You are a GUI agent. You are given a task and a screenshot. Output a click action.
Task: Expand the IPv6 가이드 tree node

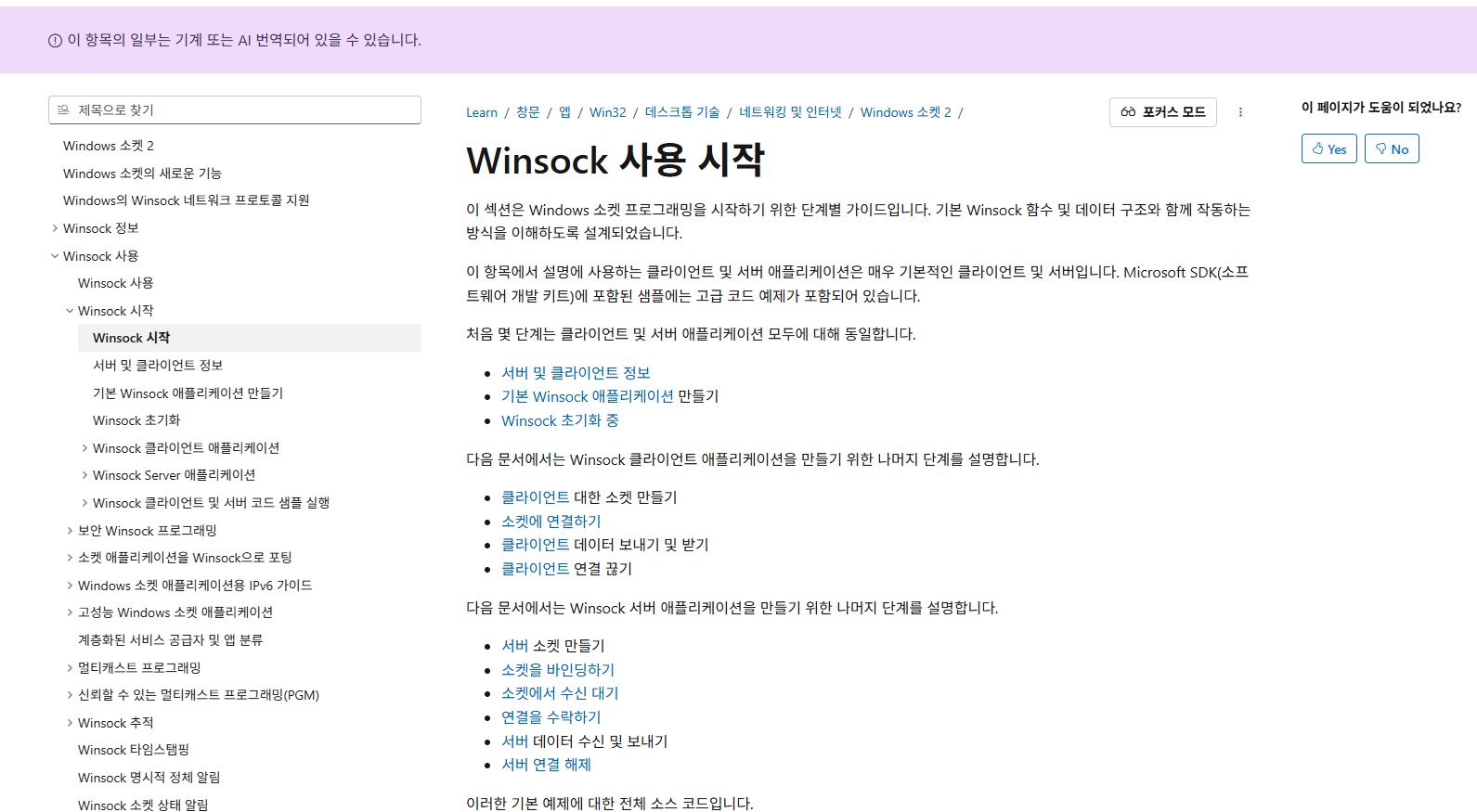point(70,586)
